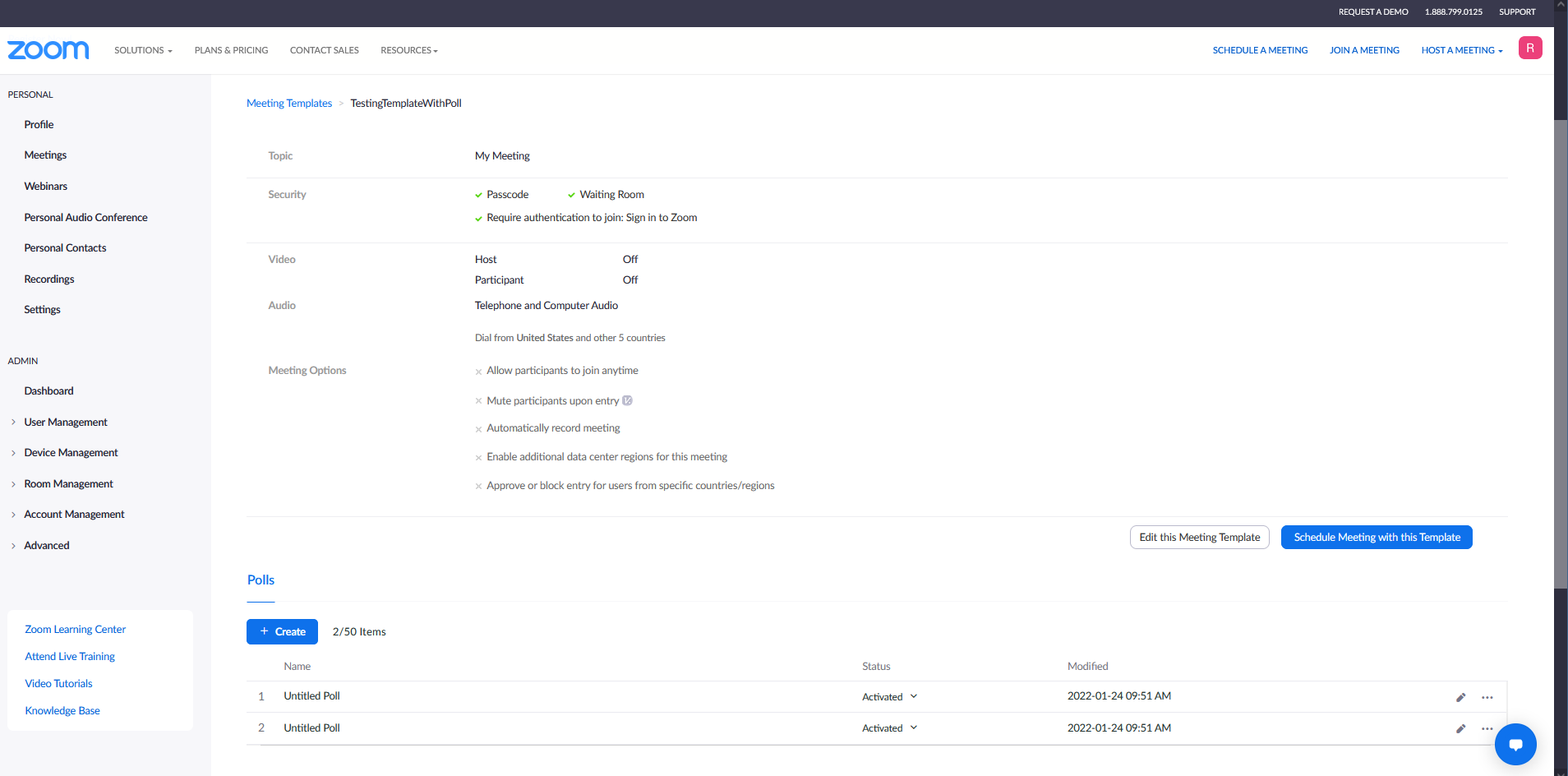Open the Host a Meeting dropdown
The height and width of the screenshot is (776, 1568).
[x=1461, y=50]
